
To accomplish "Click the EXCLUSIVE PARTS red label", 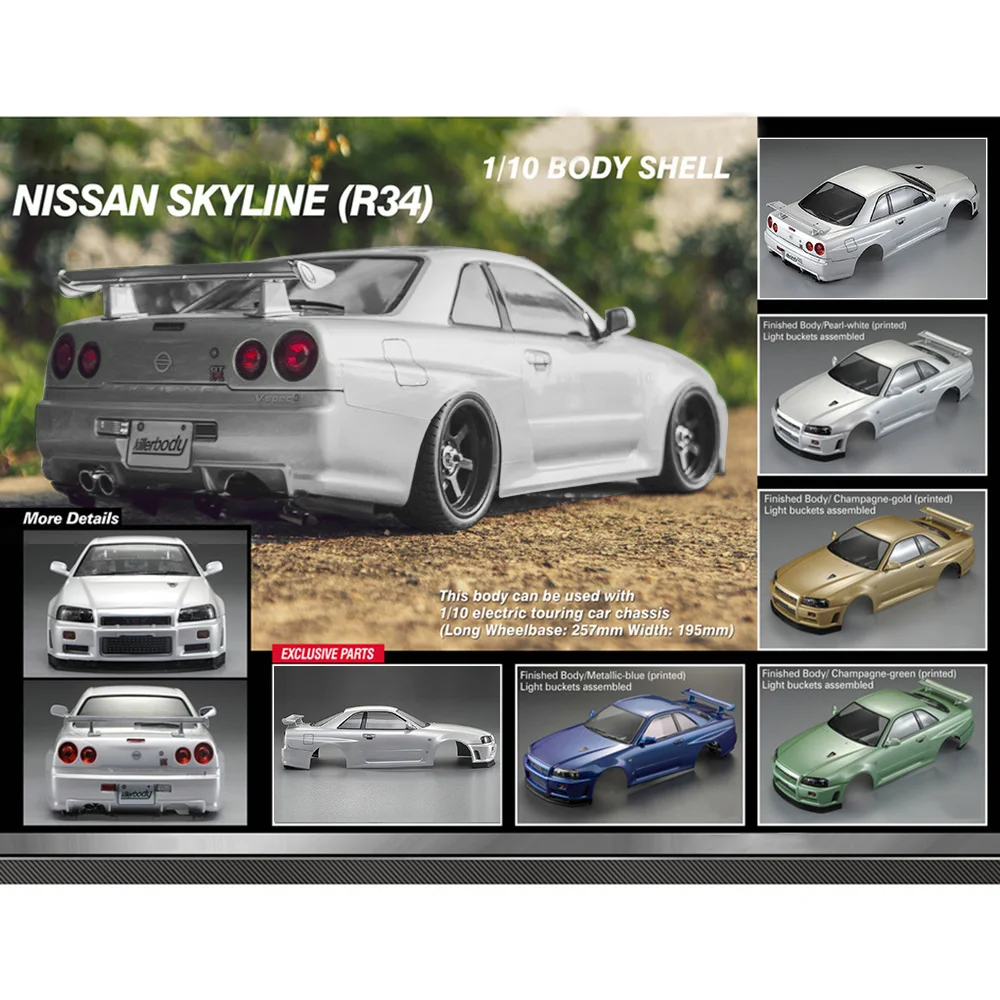I will 328,654.
